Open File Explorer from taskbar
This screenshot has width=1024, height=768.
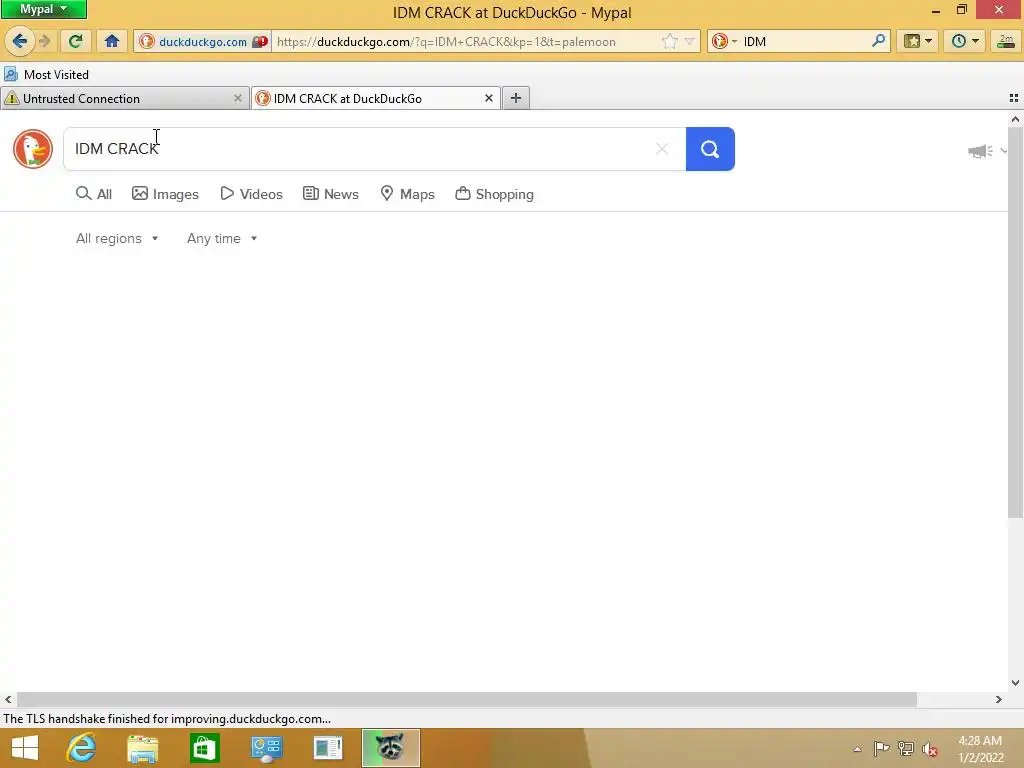pyautogui.click(x=142, y=748)
